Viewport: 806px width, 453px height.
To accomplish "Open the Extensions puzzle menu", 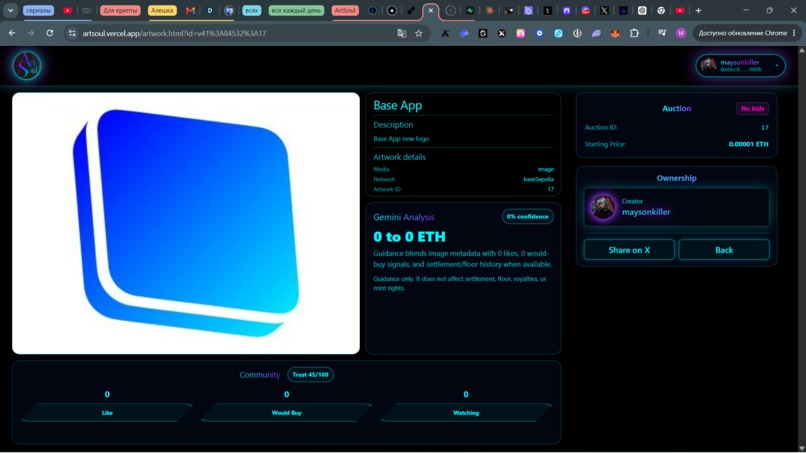I will pos(634,33).
